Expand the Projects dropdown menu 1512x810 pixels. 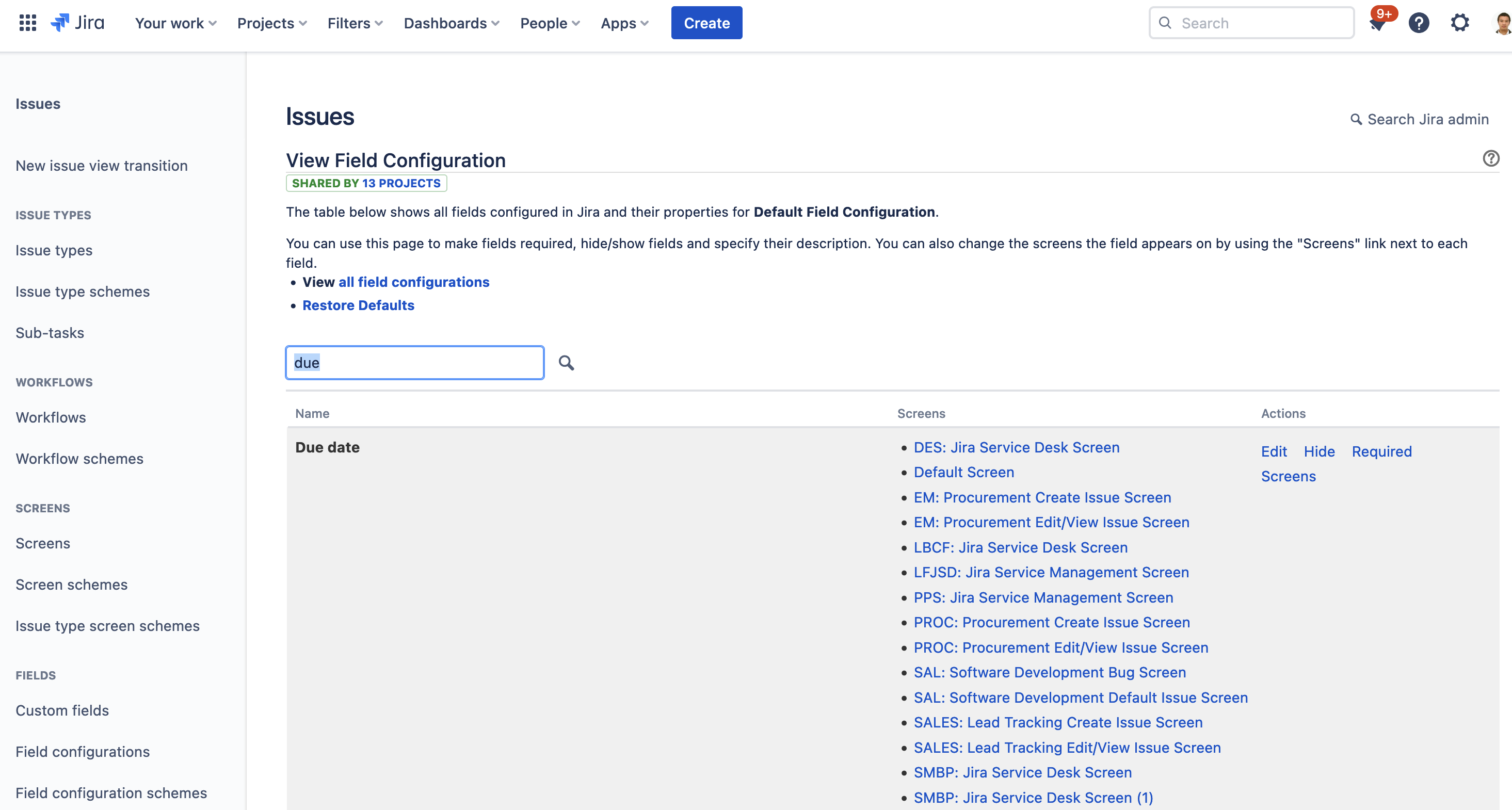click(x=272, y=23)
